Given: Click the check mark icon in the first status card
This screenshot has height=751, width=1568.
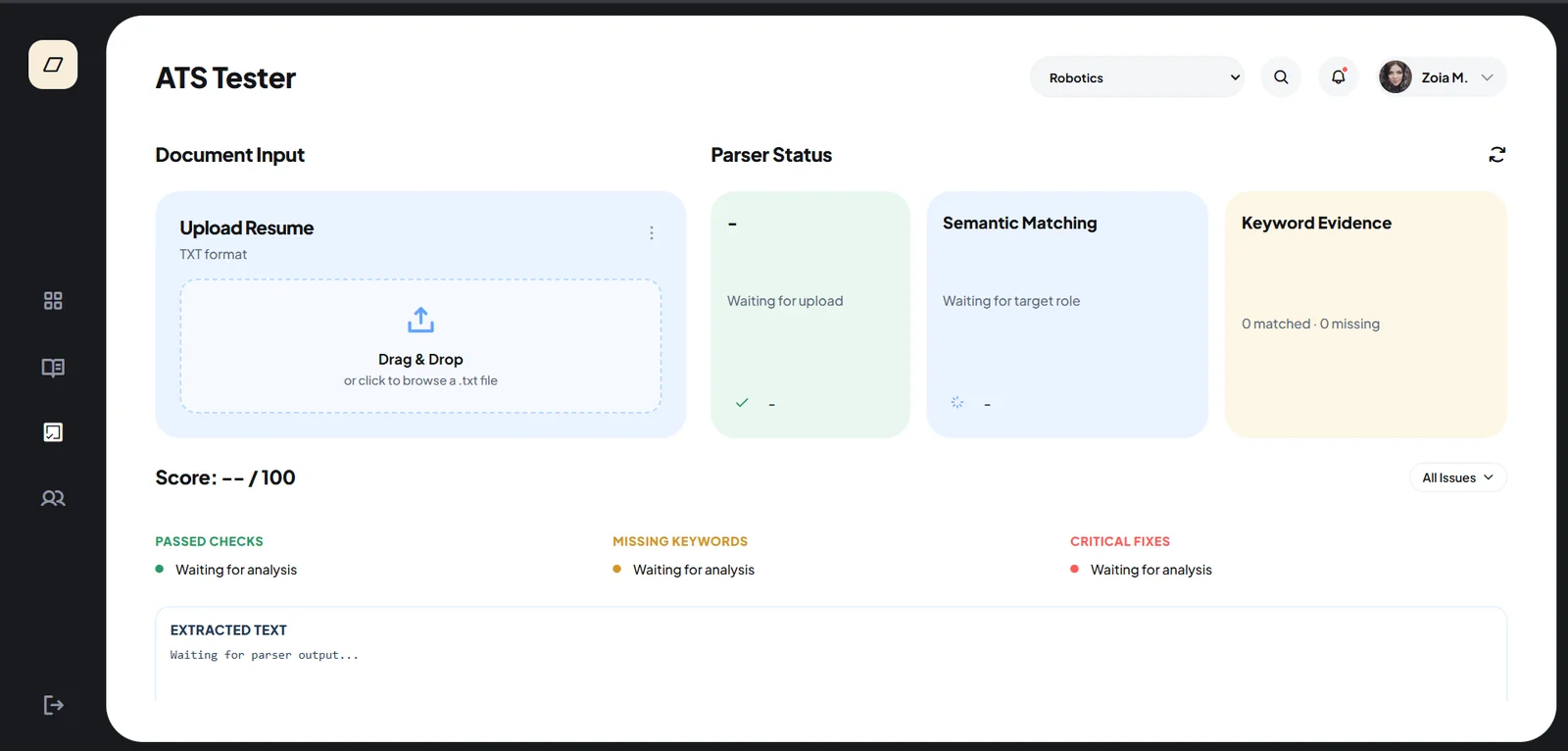Looking at the screenshot, I should [742, 403].
